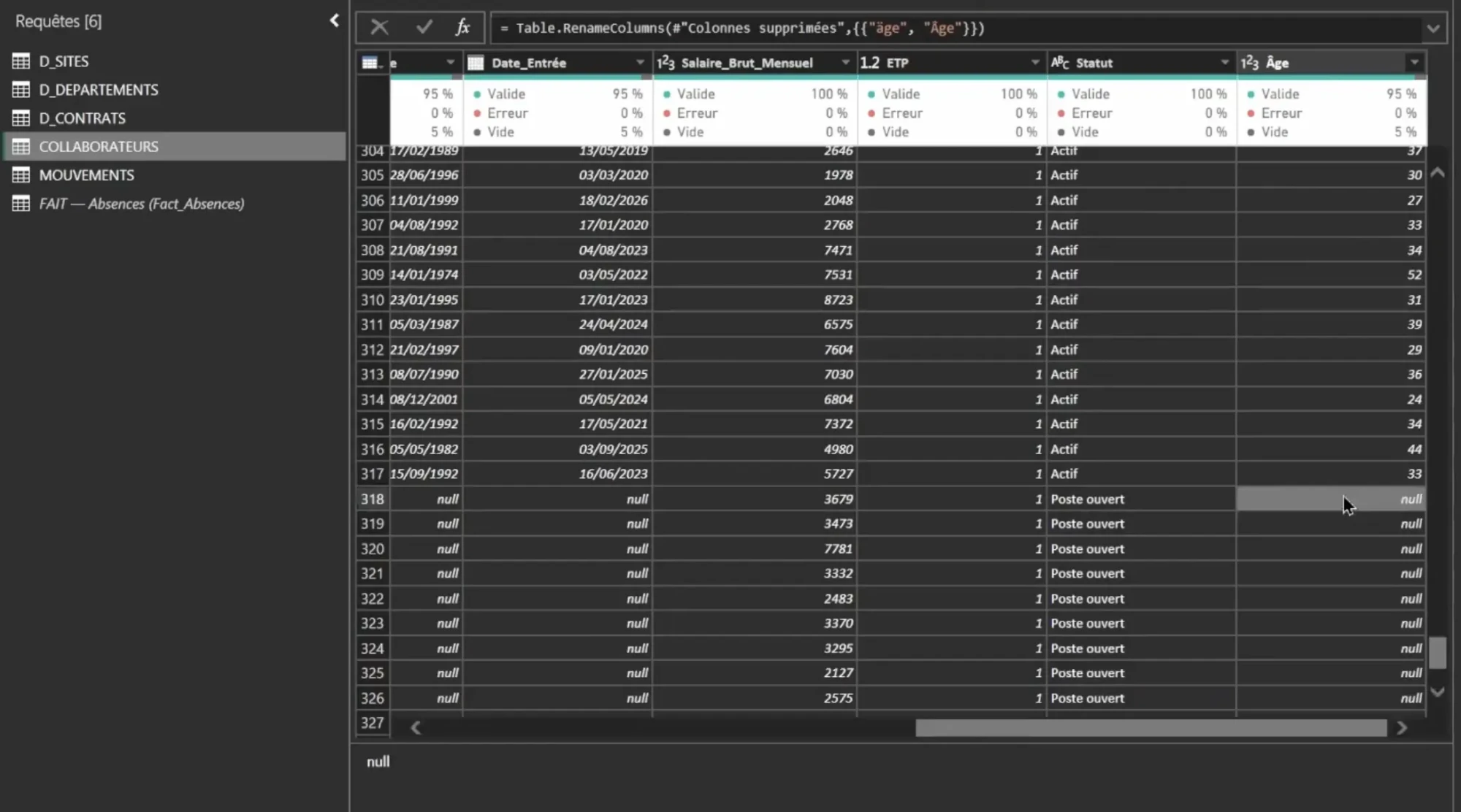The height and width of the screenshot is (812, 1461).
Task: Open the Âge column filter dropdown
Action: pos(1415,63)
